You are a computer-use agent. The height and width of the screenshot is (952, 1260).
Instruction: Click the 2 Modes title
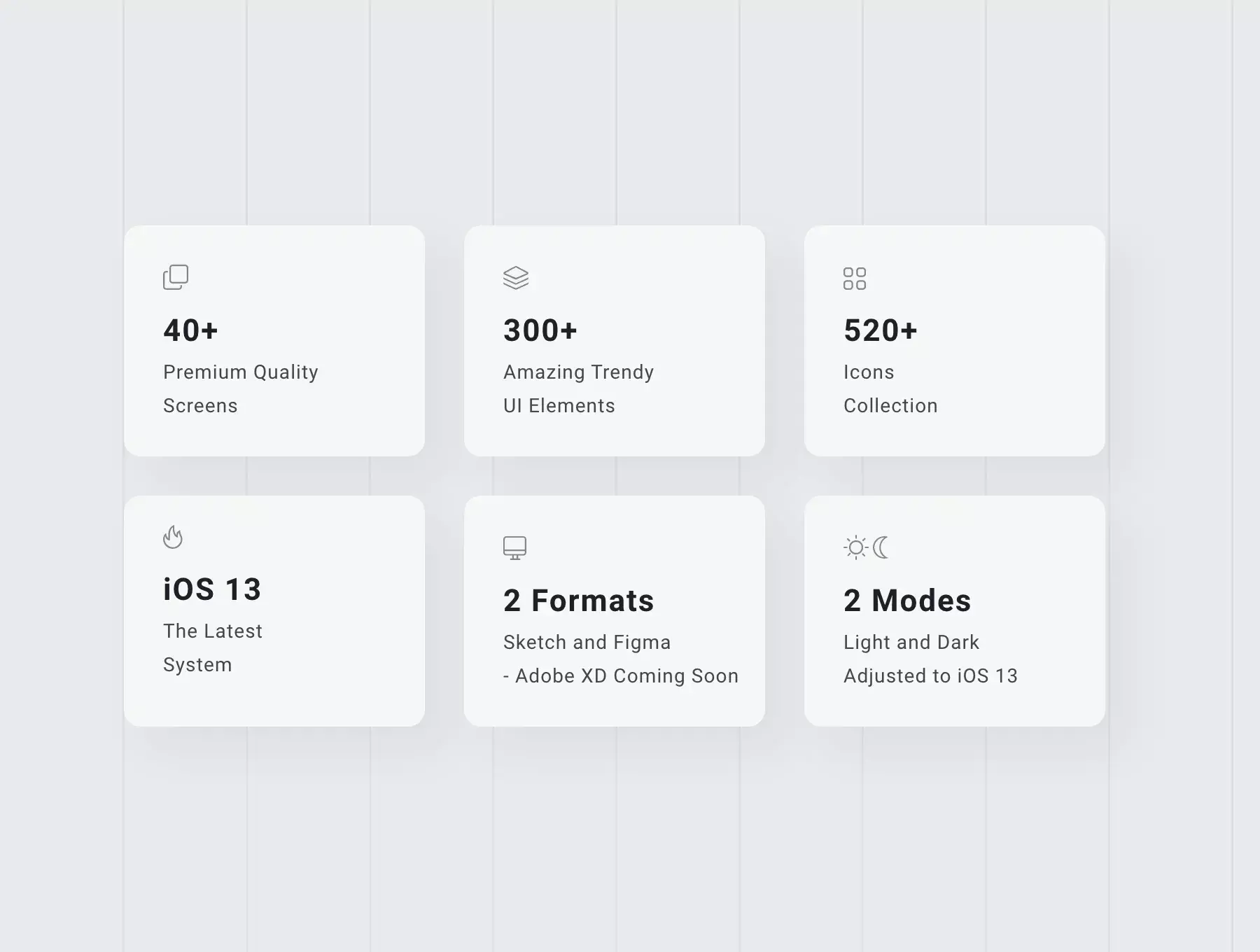(x=907, y=601)
